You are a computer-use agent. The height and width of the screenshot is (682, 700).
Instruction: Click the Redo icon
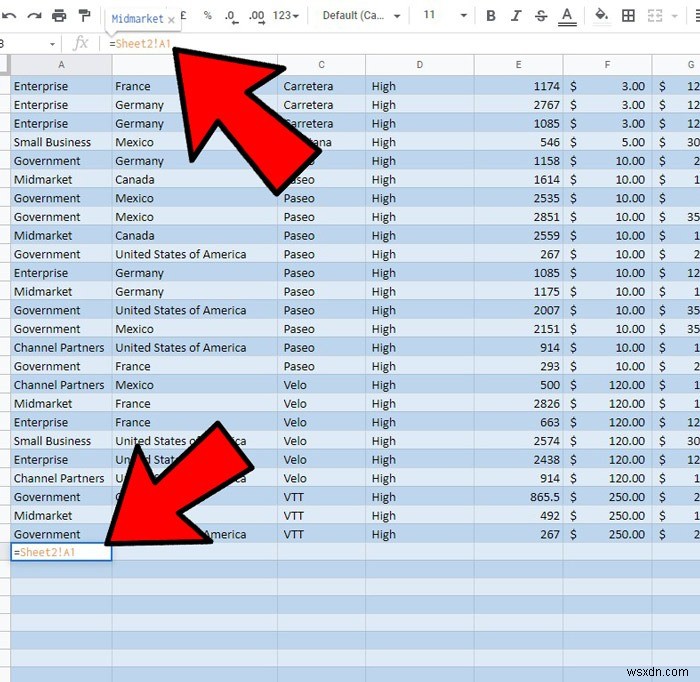pos(34,16)
